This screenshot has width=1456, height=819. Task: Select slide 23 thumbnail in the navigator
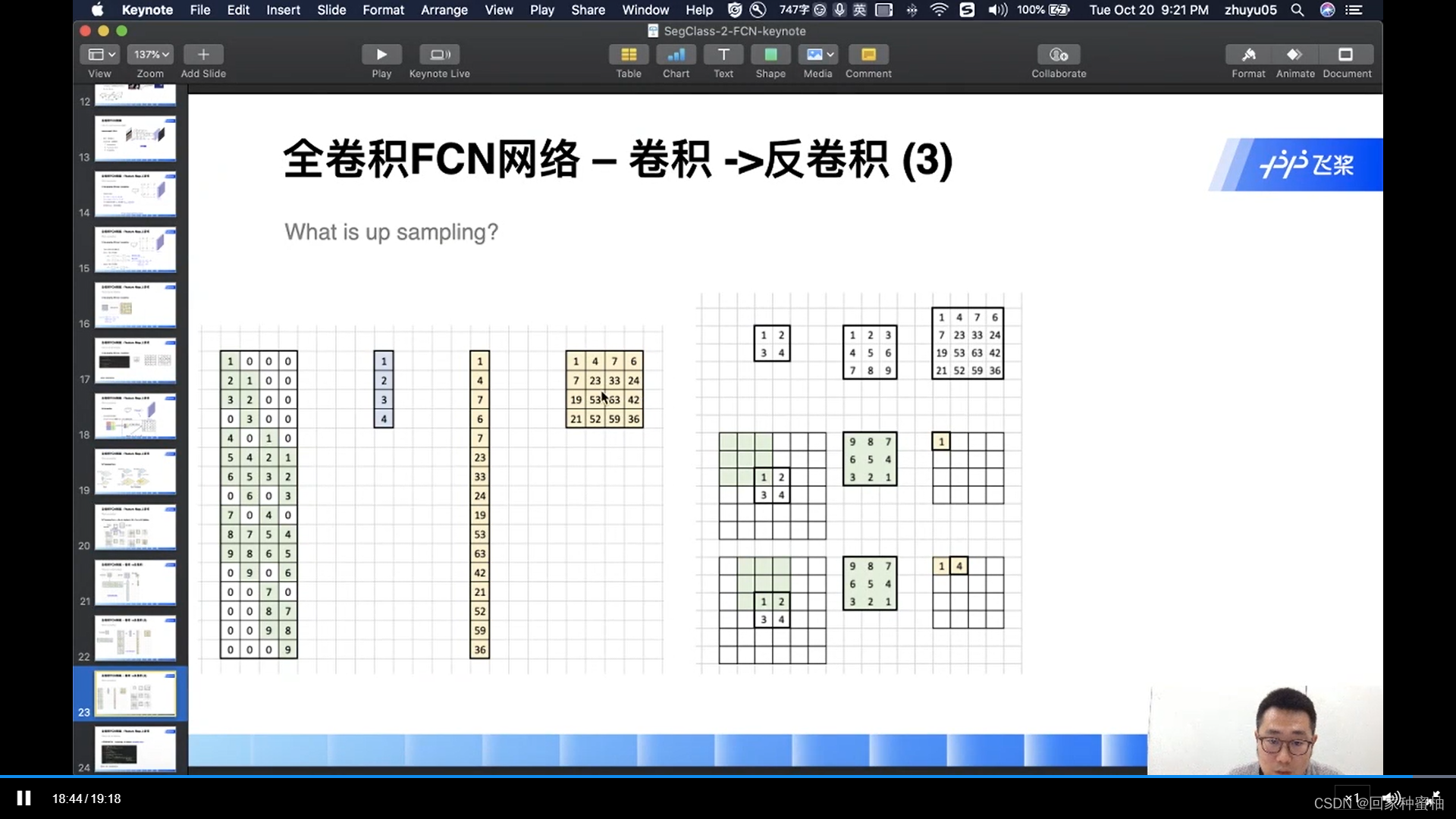coord(135,692)
